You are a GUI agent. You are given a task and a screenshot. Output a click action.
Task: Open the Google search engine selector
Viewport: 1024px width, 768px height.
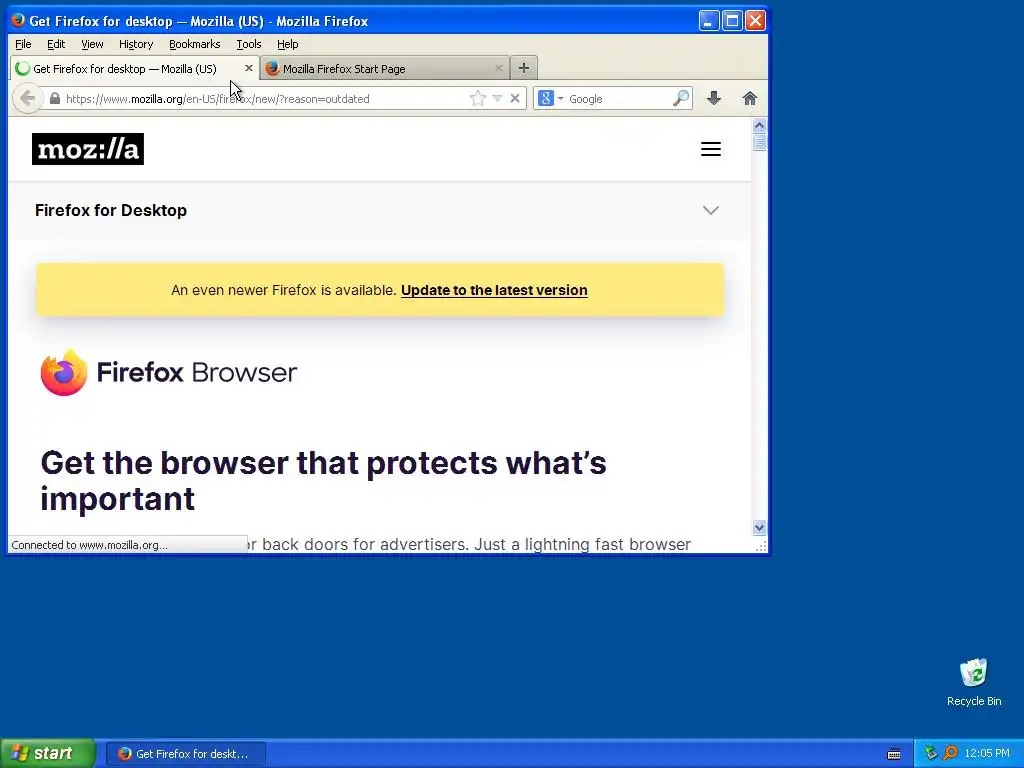coord(551,99)
